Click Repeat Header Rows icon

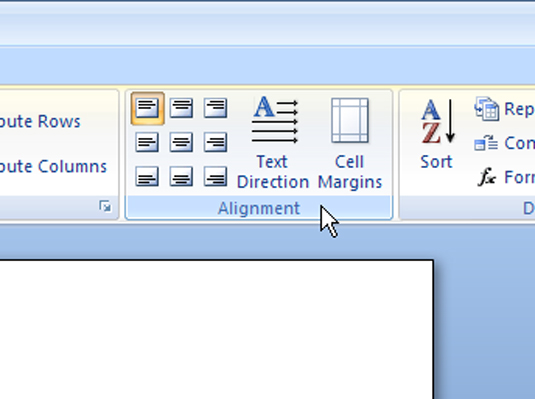[487, 109]
